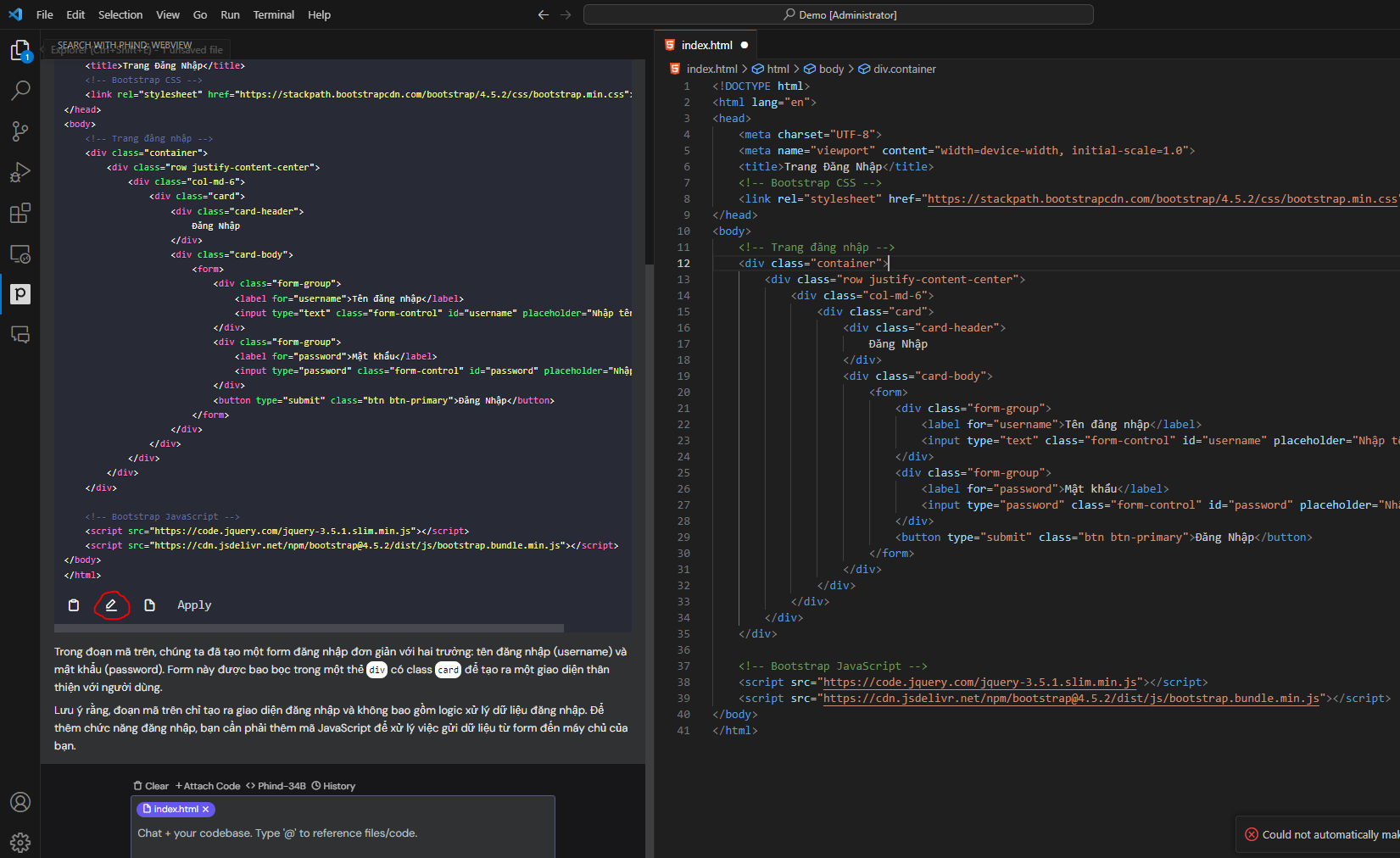Click the code block horizontal scrollbar
This screenshot has width=1400, height=858.
tap(309, 628)
